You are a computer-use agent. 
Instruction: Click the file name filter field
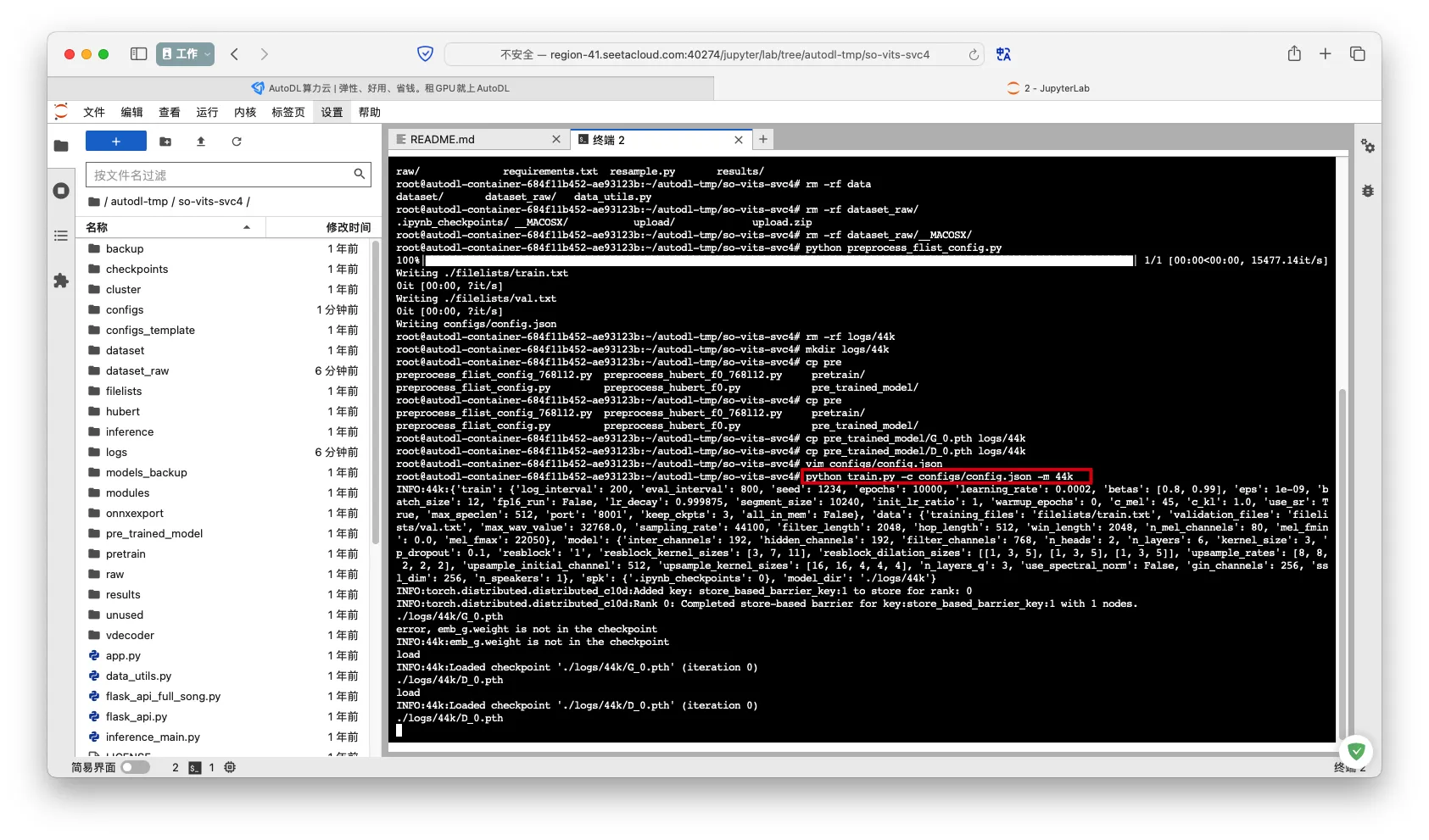coord(220,175)
